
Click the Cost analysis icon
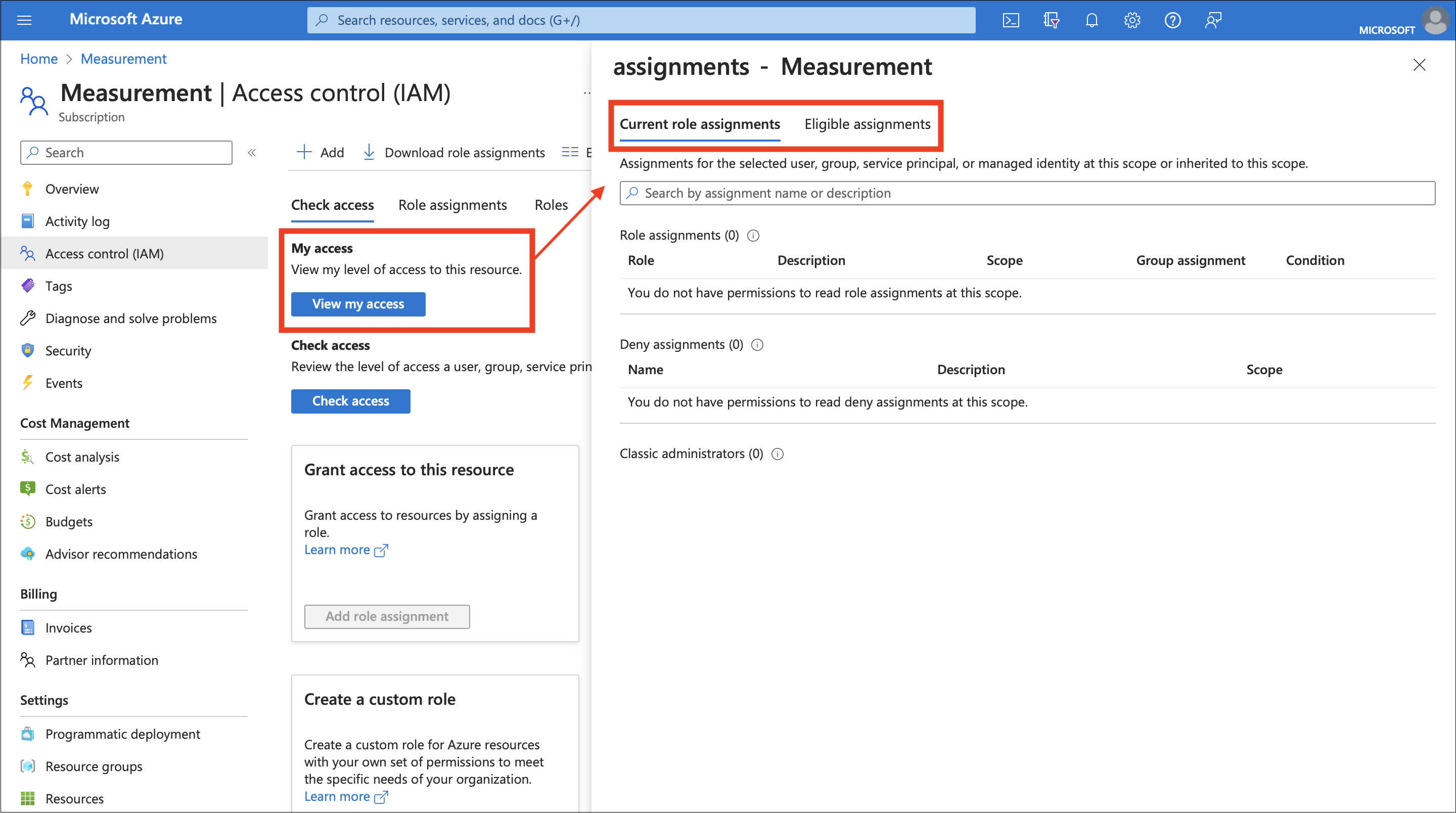coord(28,456)
